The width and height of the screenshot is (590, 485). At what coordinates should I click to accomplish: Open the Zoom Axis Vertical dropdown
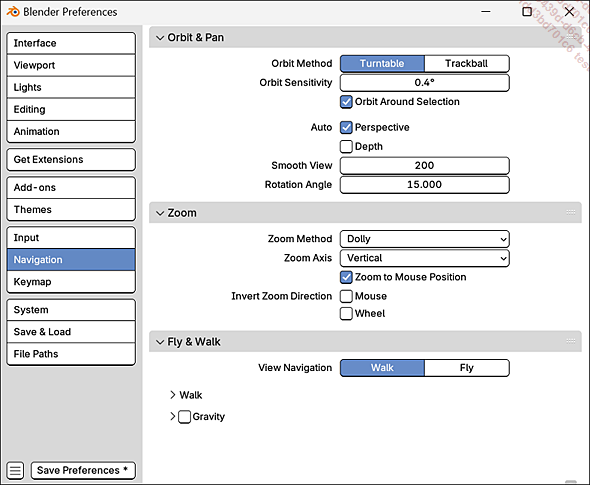click(424, 258)
